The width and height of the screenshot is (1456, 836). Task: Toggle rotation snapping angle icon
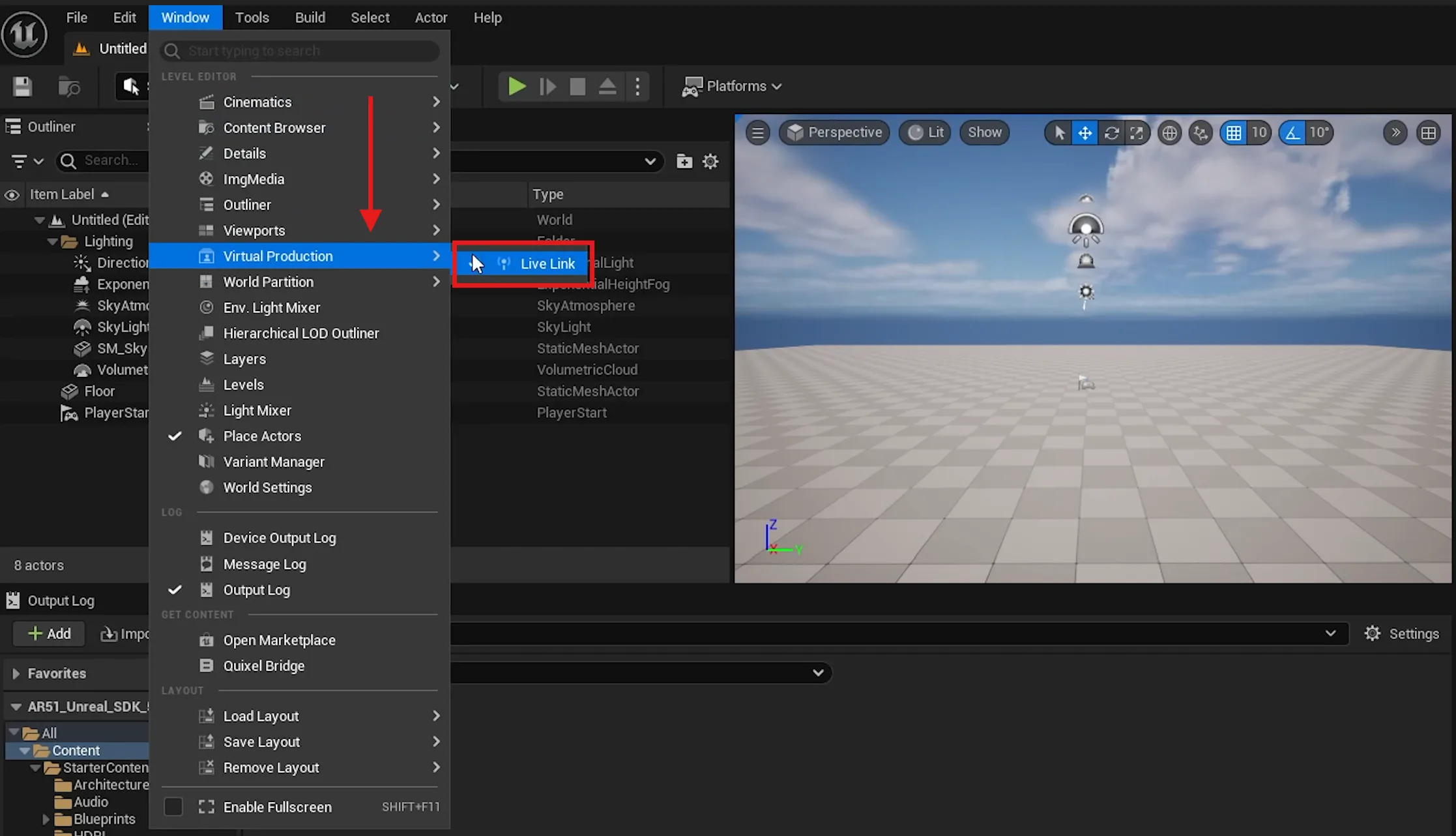click(1292, 132)
